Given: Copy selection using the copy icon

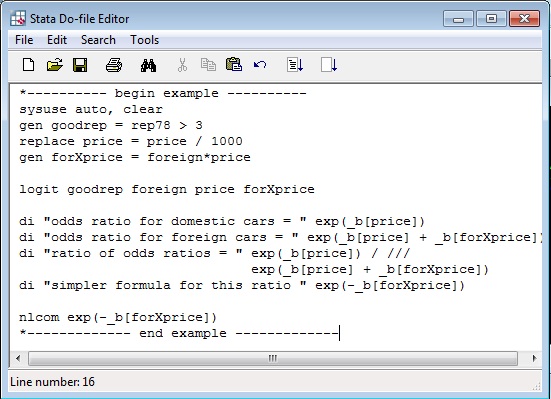Looking at the screenshot, I should pyautogui.click(x=208, y=65).
